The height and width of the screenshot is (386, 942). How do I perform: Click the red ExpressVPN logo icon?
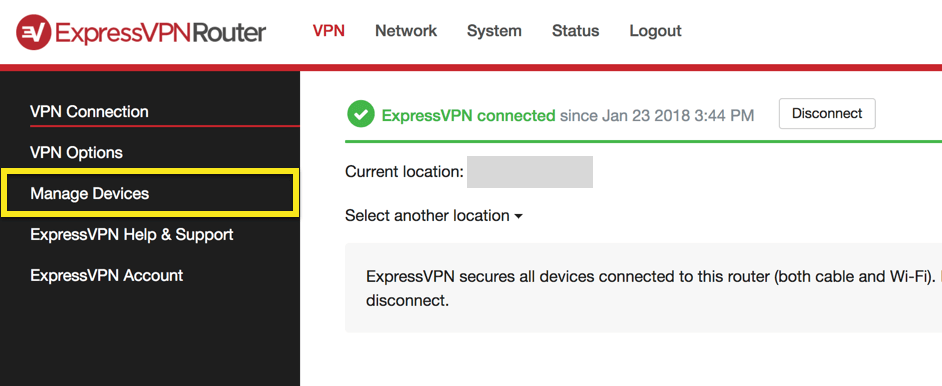tap(33, 32)
